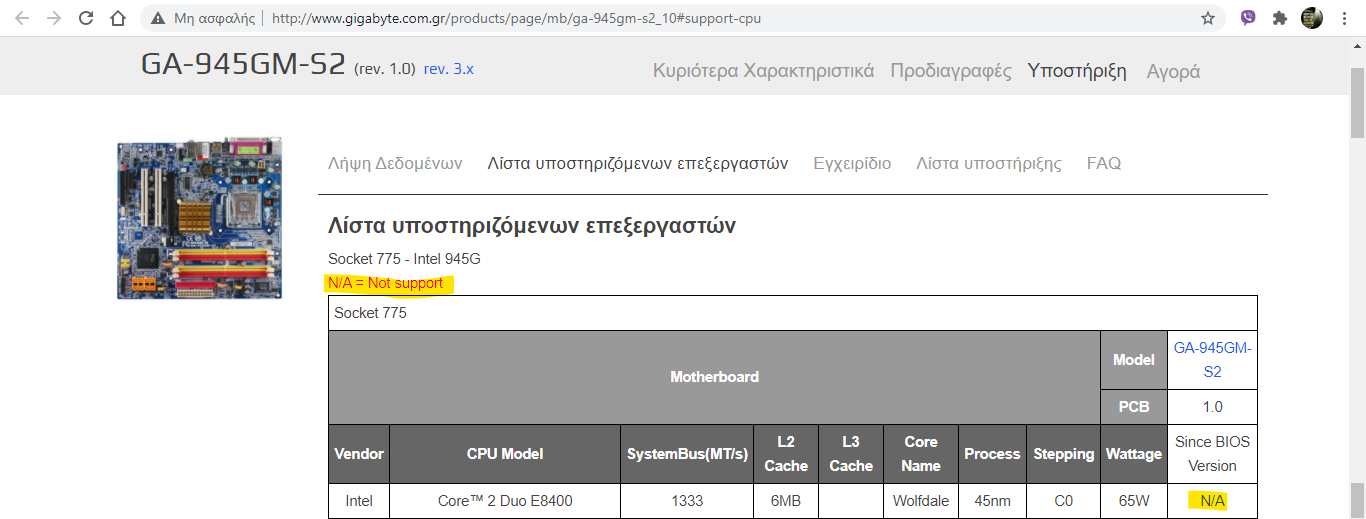Image resolution: width=1366 pixels, height=519 pixels.
Task: Click the SystemBus(MT/s) column header
Action: (687, 454)
